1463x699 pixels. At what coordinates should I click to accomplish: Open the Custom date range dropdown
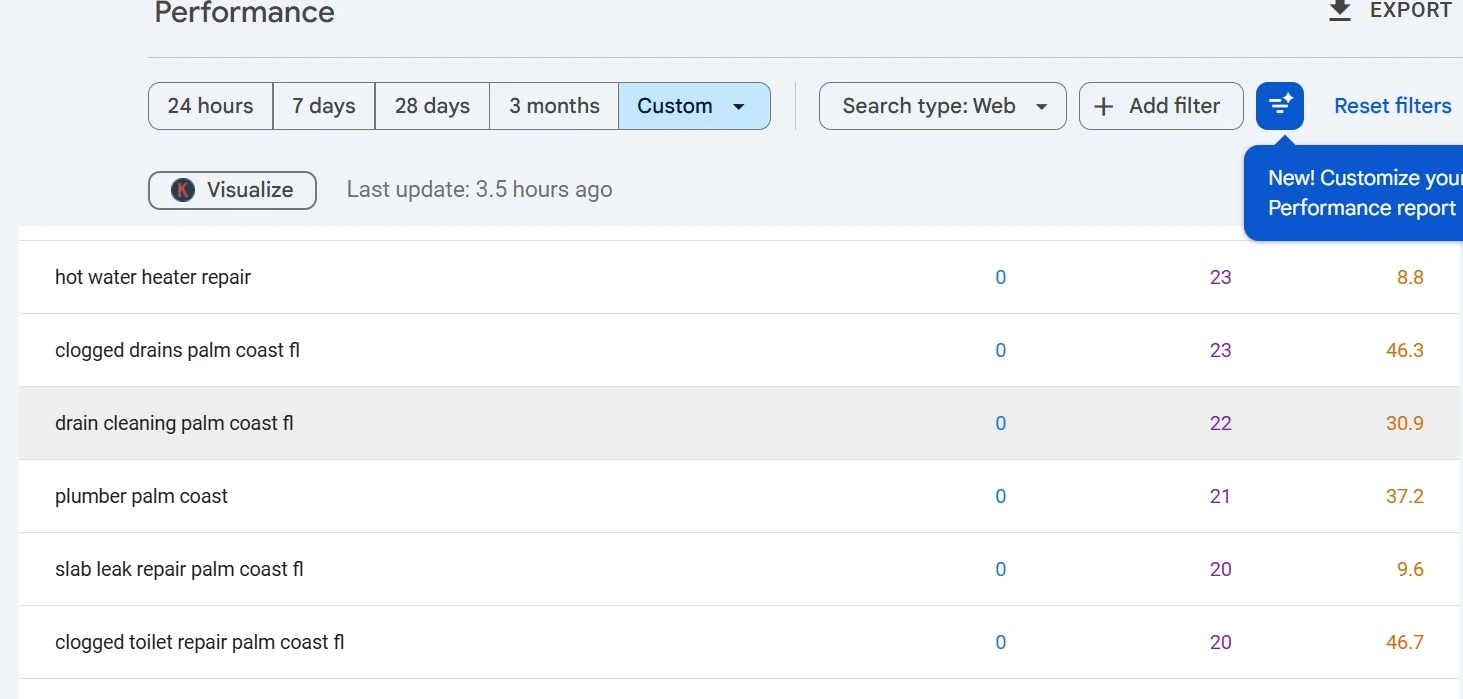click(694, 106)
